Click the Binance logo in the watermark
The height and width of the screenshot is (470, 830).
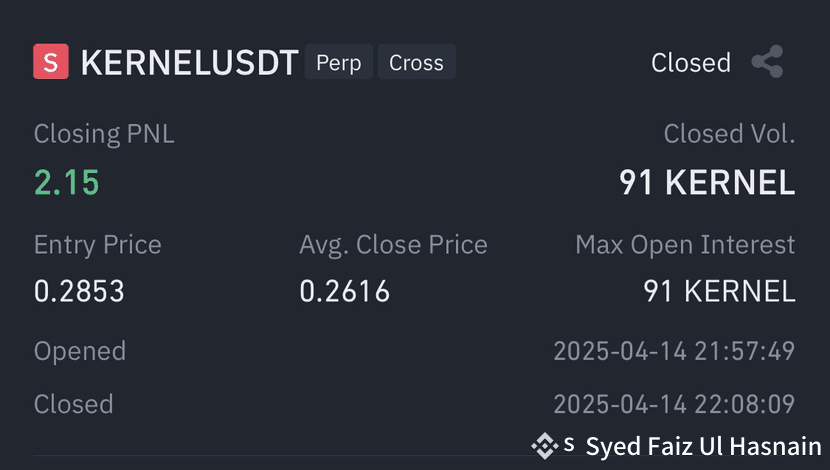[545, 446]
